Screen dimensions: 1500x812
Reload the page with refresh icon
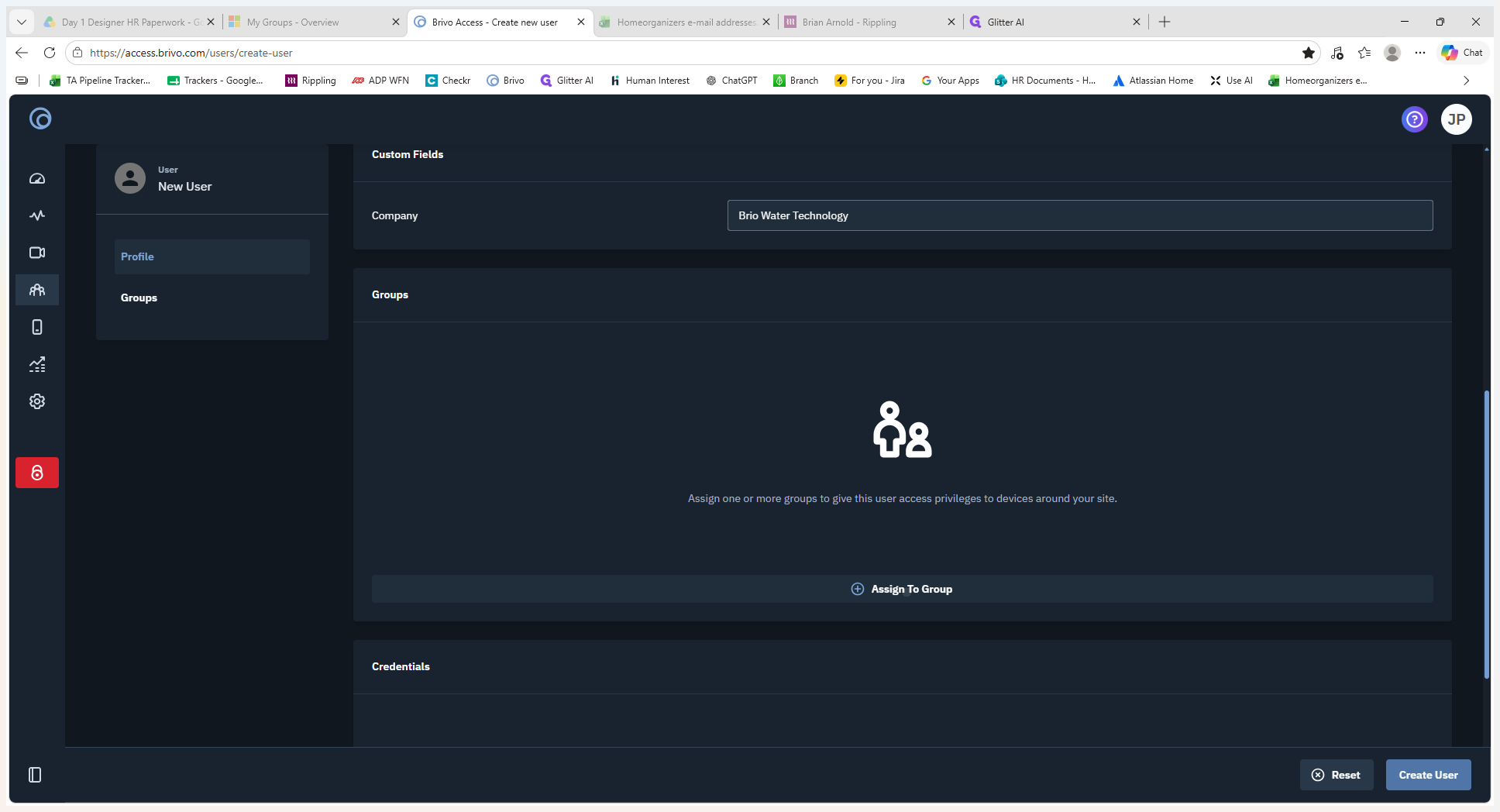pos(50,53)
